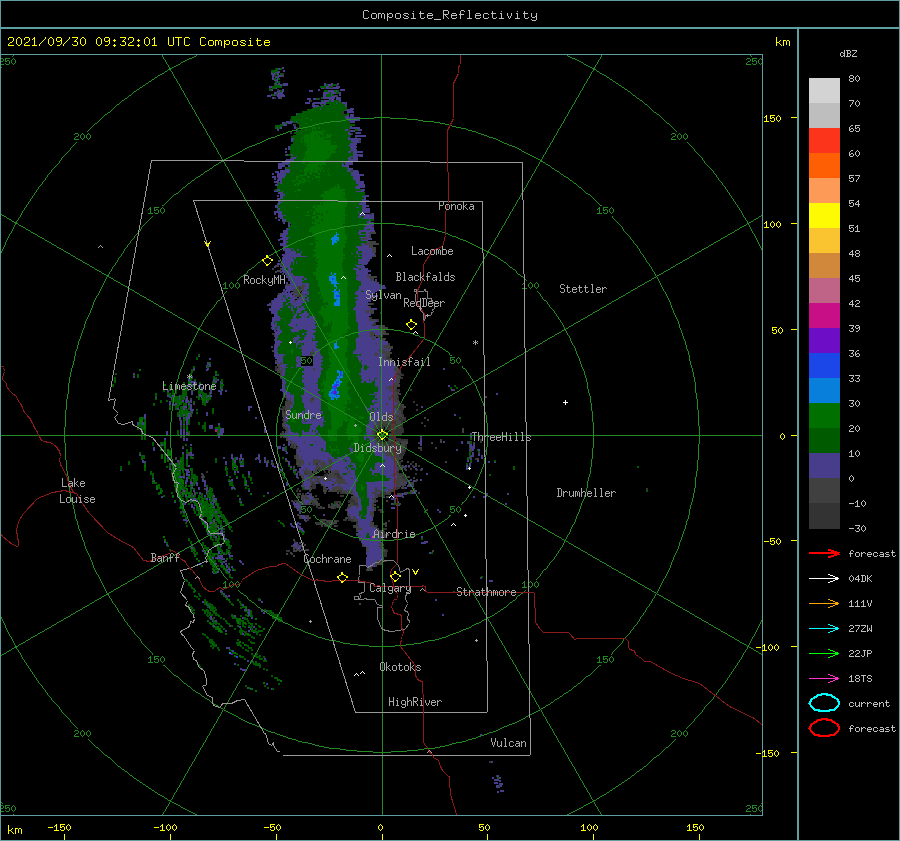Select the orange 57–60 dBZ color swatch
900x841 pixels.
[824, 165]
